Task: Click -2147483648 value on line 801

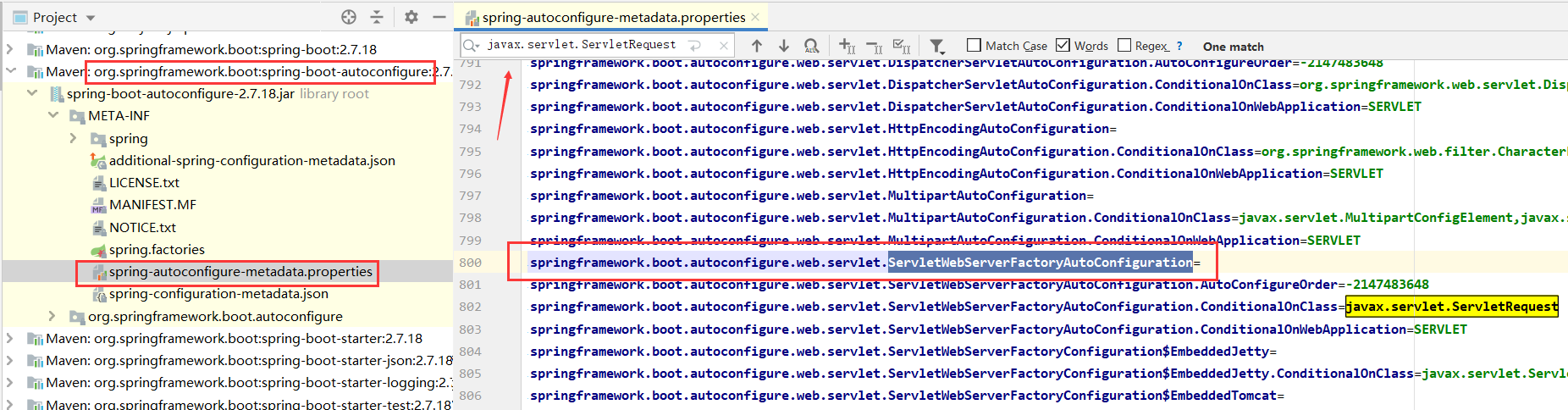Action: tap(1387, 285)
